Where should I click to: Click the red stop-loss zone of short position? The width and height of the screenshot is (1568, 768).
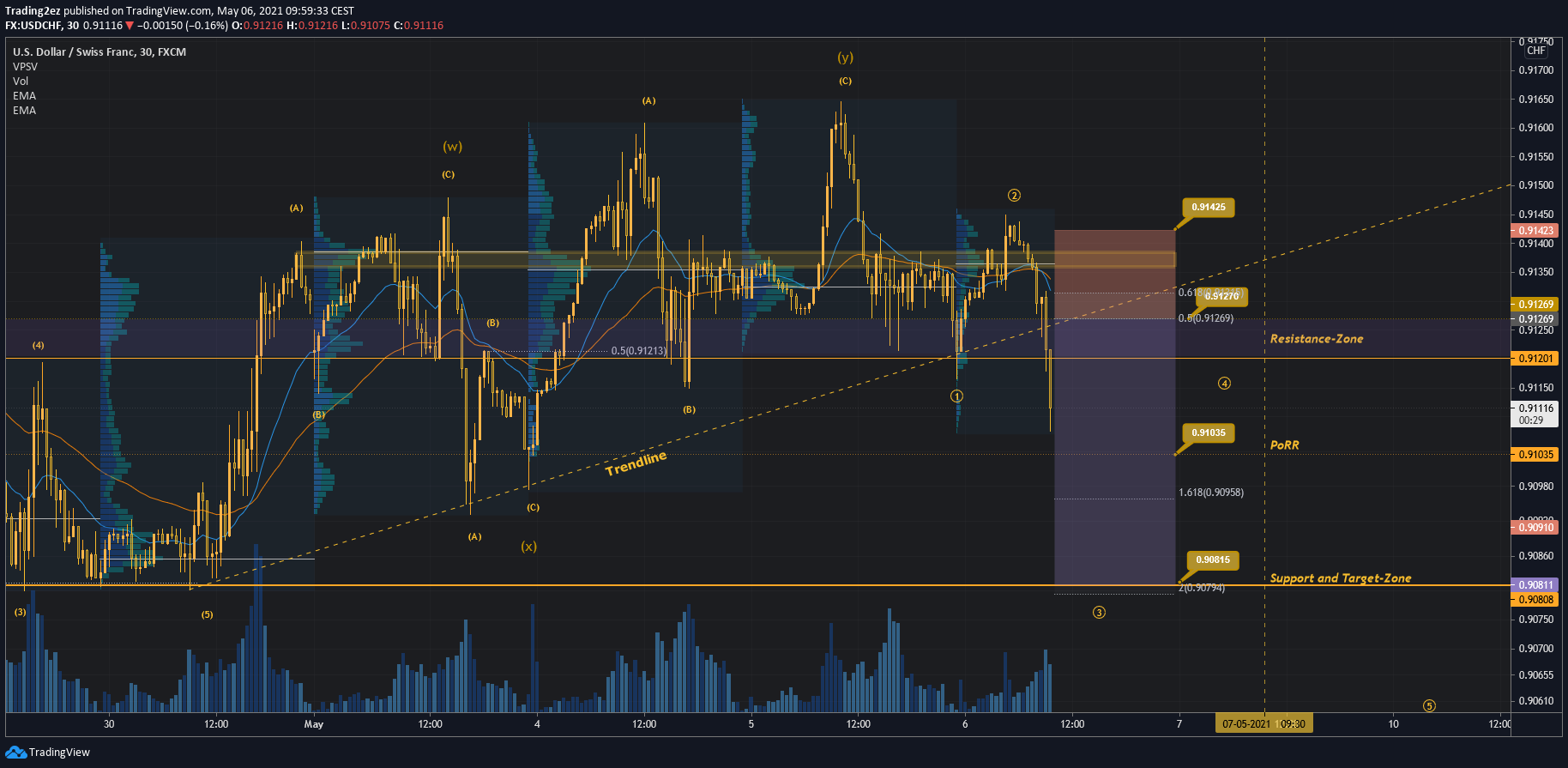(1114, 275)
